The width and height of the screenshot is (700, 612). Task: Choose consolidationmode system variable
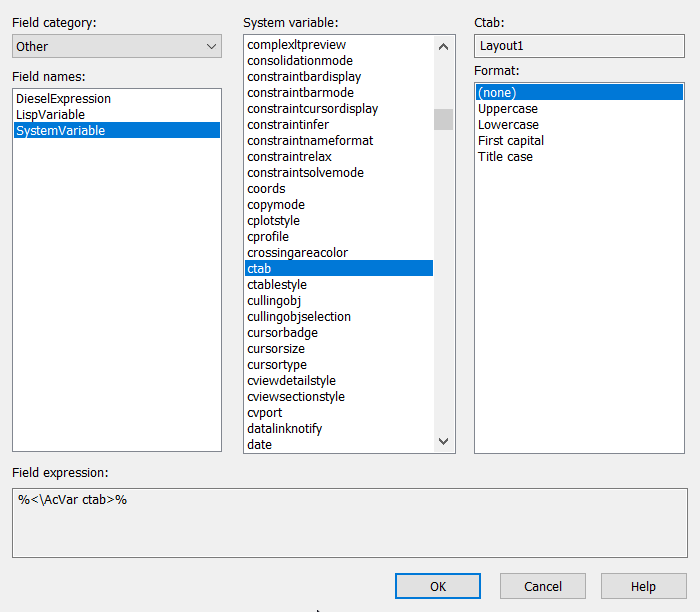click(x=339, y=61)
